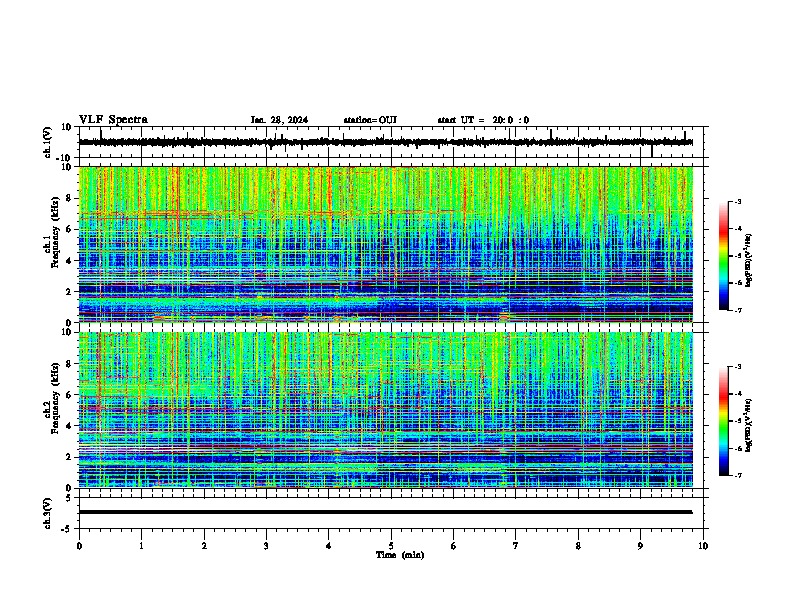Click the "6" kHz tick of ch.2 spectrogram

tap(69, 394)
